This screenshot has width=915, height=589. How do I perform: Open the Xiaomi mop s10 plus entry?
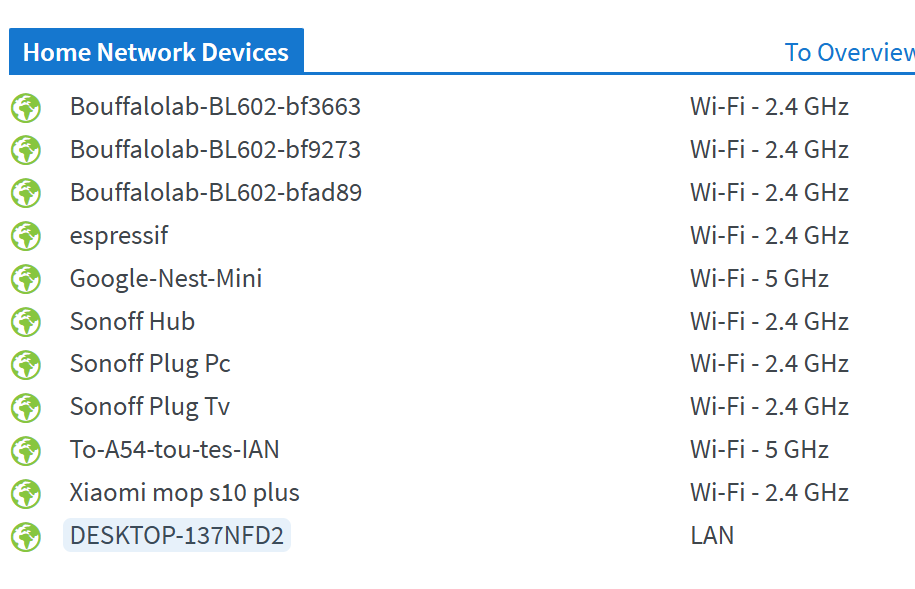184,493
